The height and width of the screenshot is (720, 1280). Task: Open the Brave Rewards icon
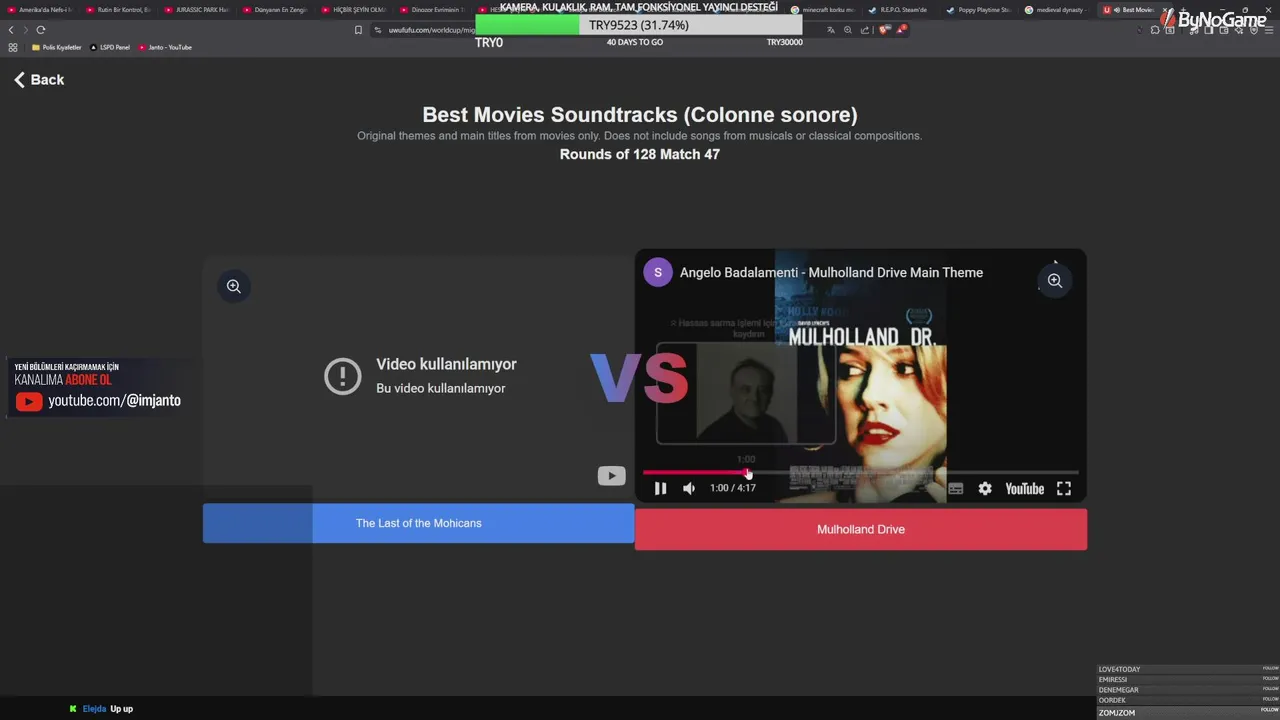click(901, 30)
